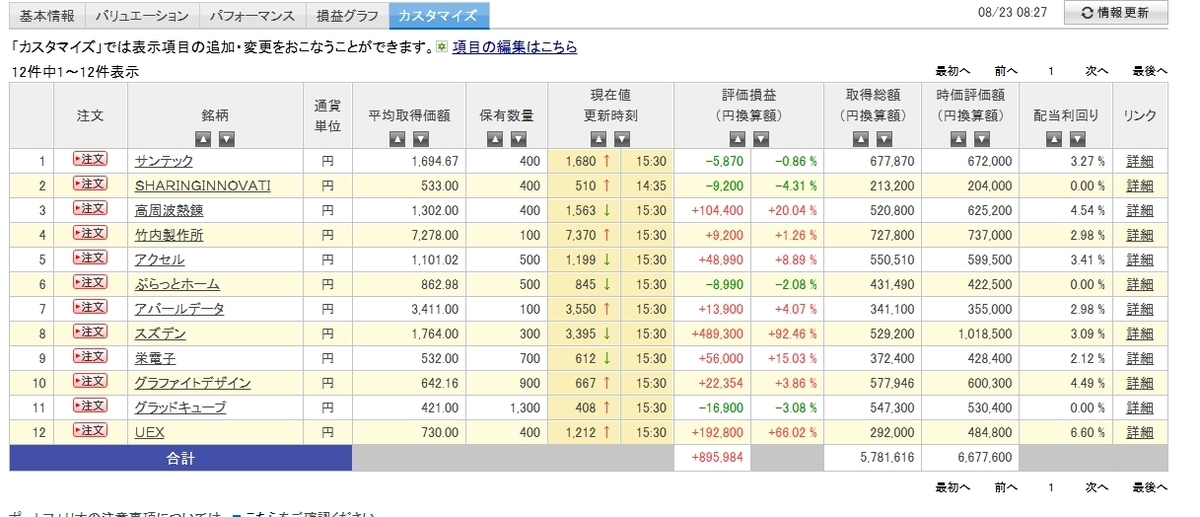Switch to バリュエーション tab
Image resolution: width=1200 pixels, height=517 pixels.
[x=141, y=16]
